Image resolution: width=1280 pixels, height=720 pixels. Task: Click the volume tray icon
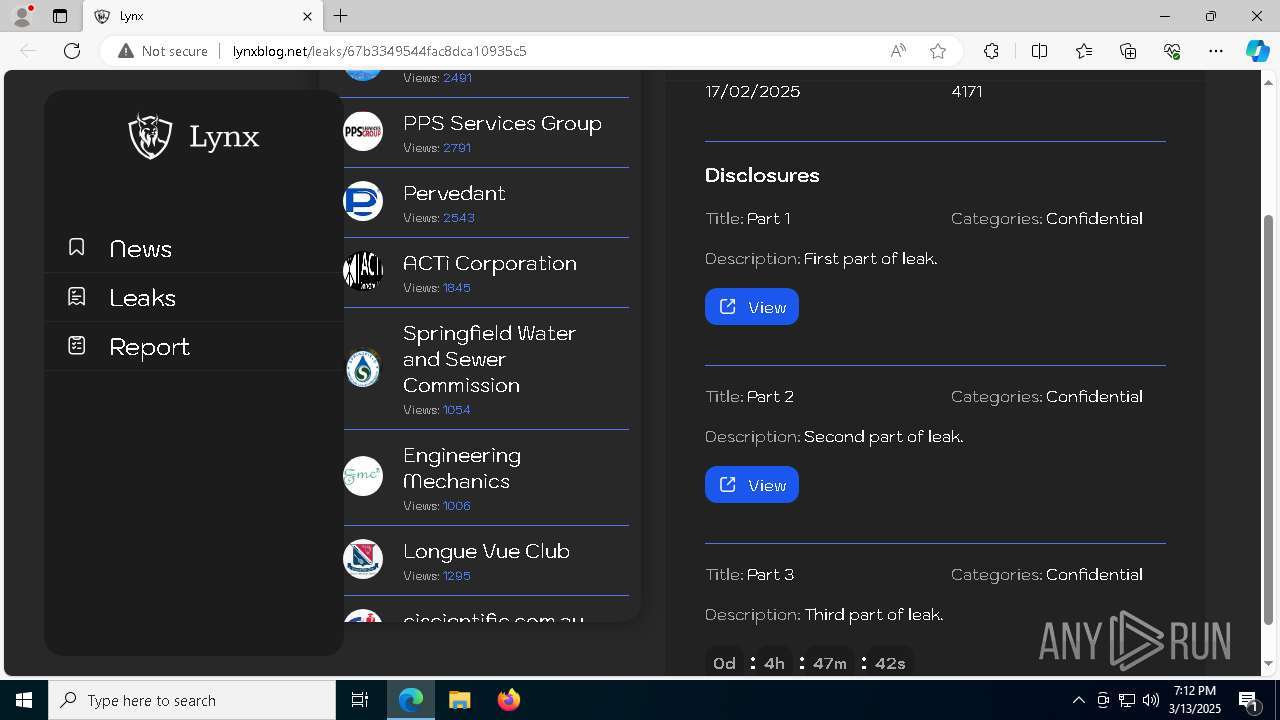click(x=1150, y=700)
